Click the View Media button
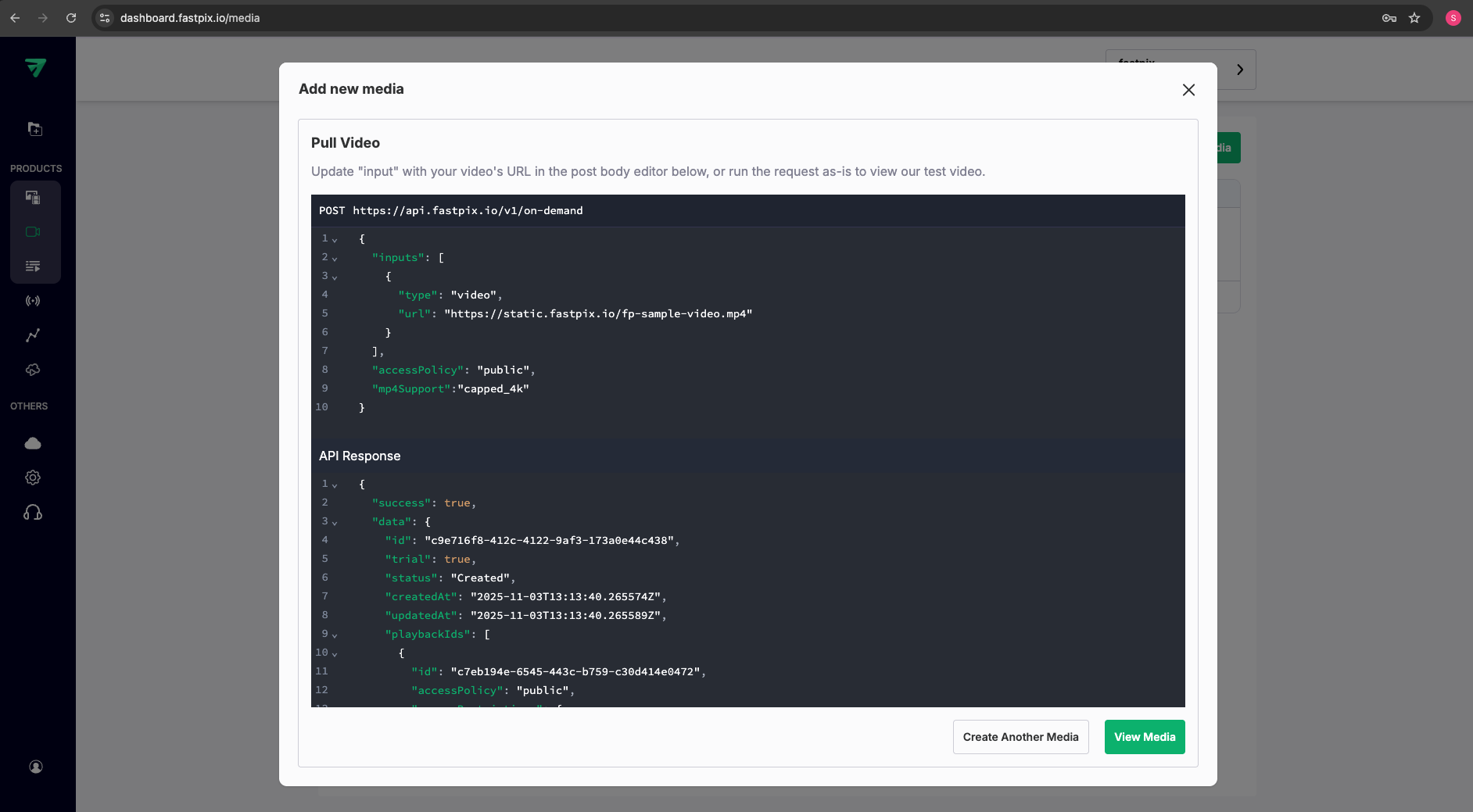The image size is (1473, 812). pyautogui.click(x=1144, y=737)
